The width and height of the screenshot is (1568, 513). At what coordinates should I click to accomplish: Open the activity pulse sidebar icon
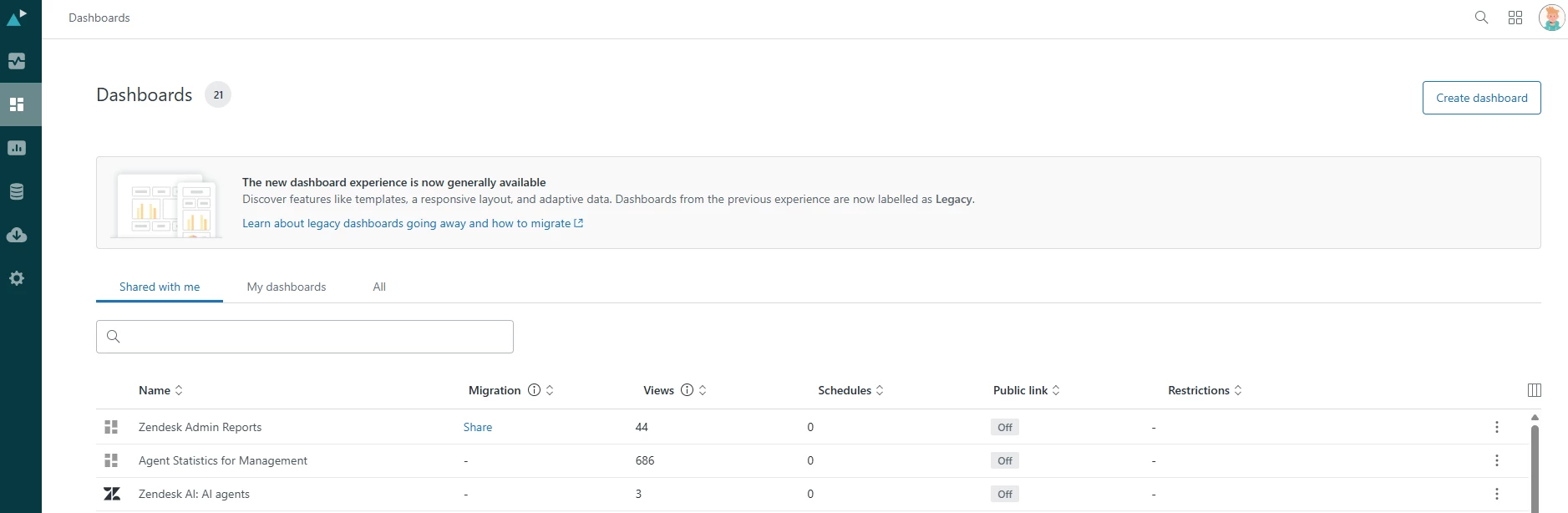coord(17,61)
